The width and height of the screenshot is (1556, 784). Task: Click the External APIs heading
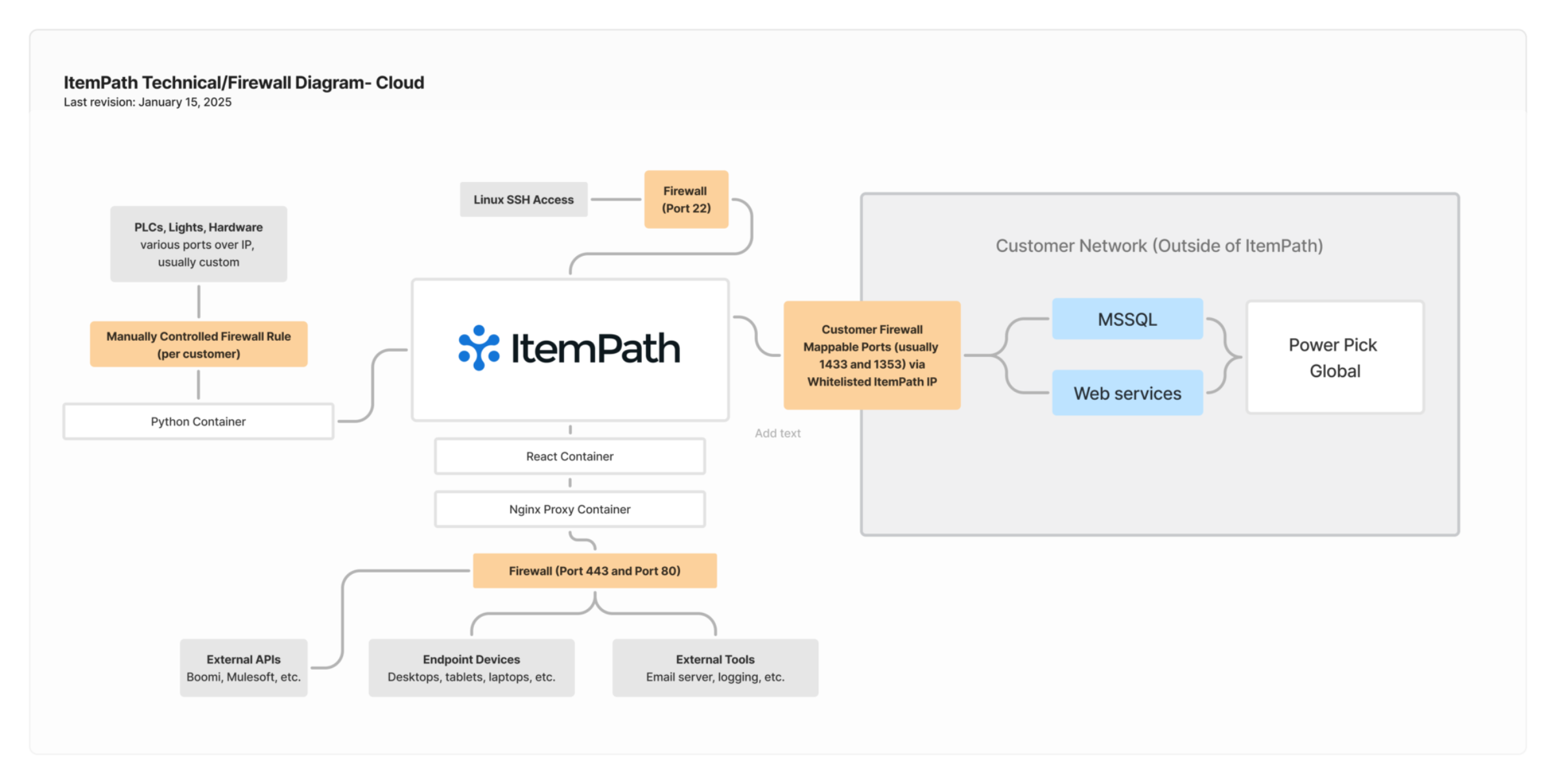(x=244, y=660)
